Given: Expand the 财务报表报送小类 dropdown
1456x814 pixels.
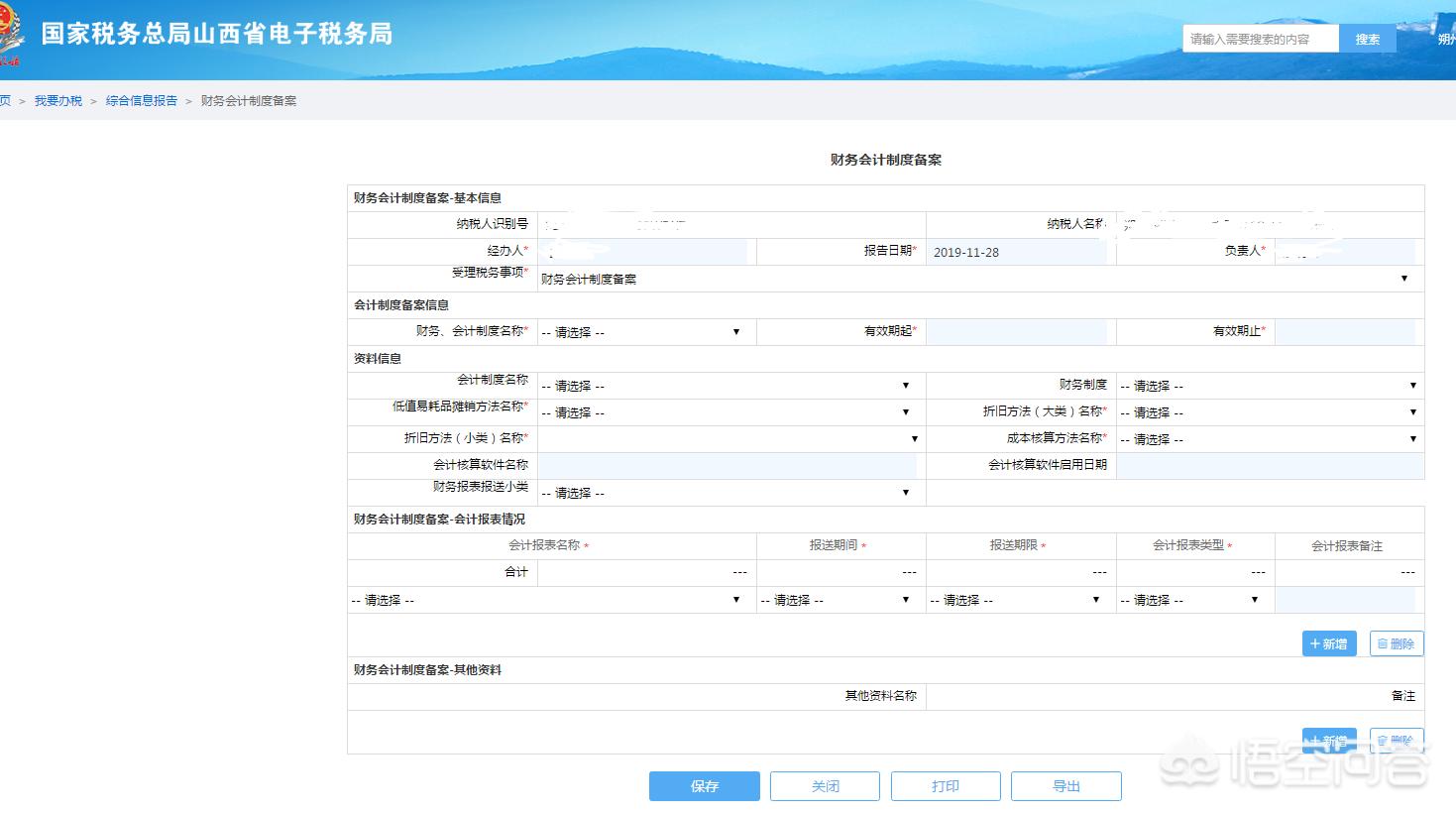Looking at the screenshot, I should (904, 492).
